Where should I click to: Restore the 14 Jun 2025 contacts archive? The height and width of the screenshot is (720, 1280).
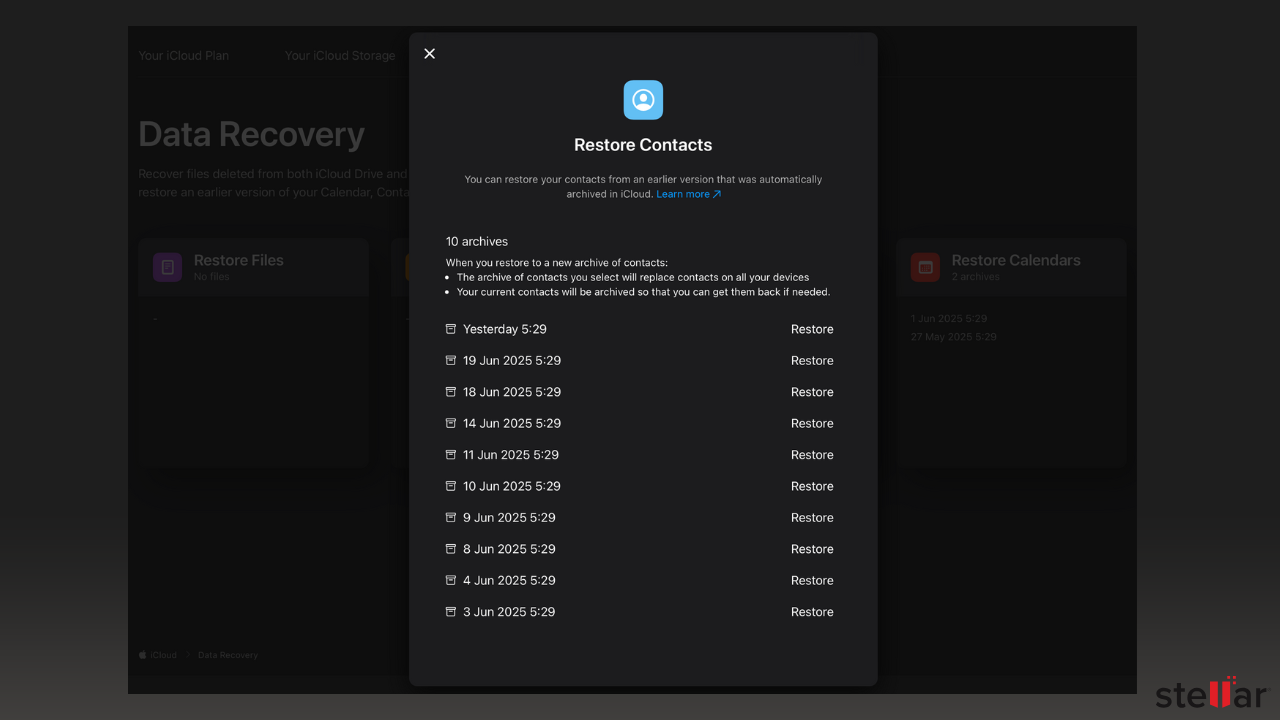pyautogui.click(x=812, y=423)
